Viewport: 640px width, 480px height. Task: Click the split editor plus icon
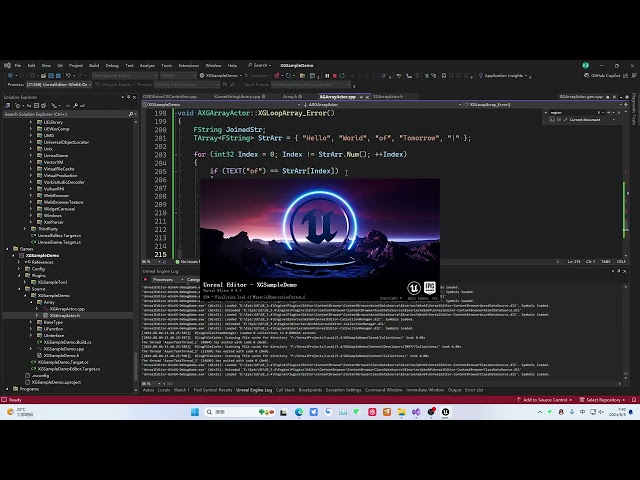point(626,105)
